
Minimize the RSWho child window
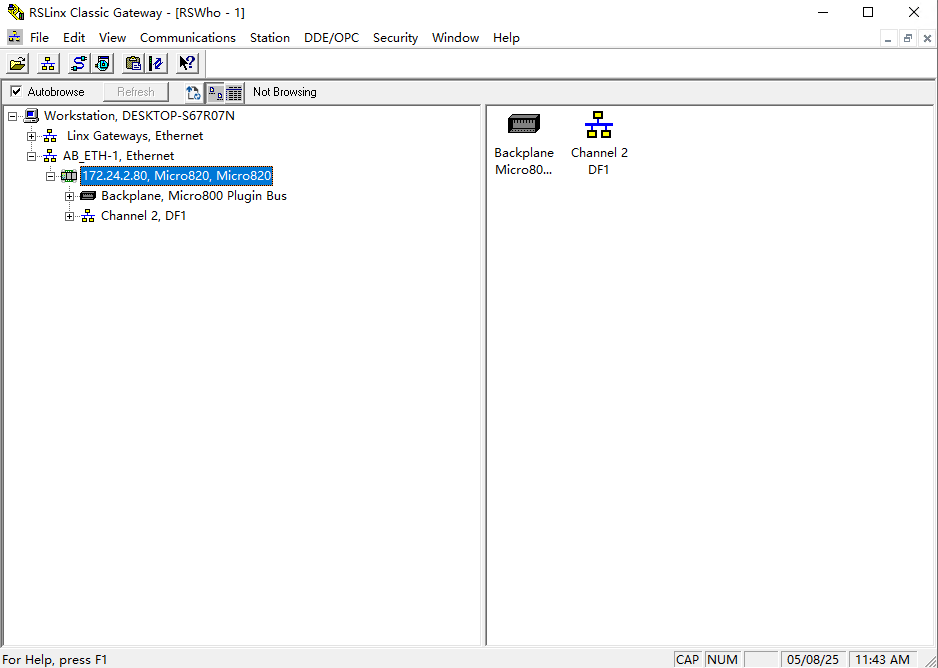(x=888, y=39)
